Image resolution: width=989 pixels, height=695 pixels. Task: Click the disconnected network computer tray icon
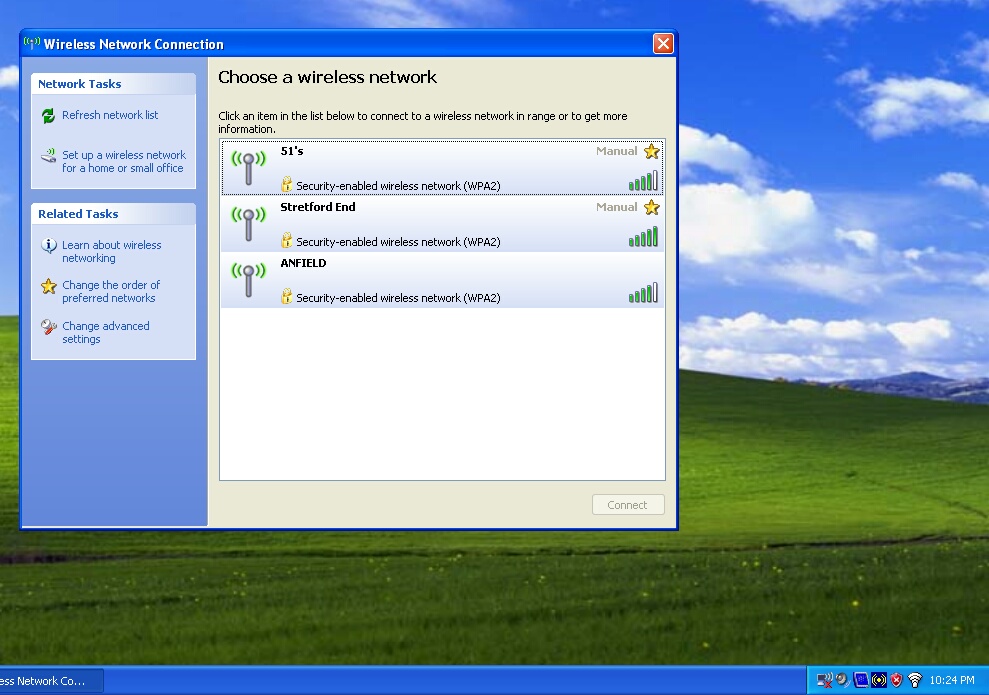click(x=824, y=680)
